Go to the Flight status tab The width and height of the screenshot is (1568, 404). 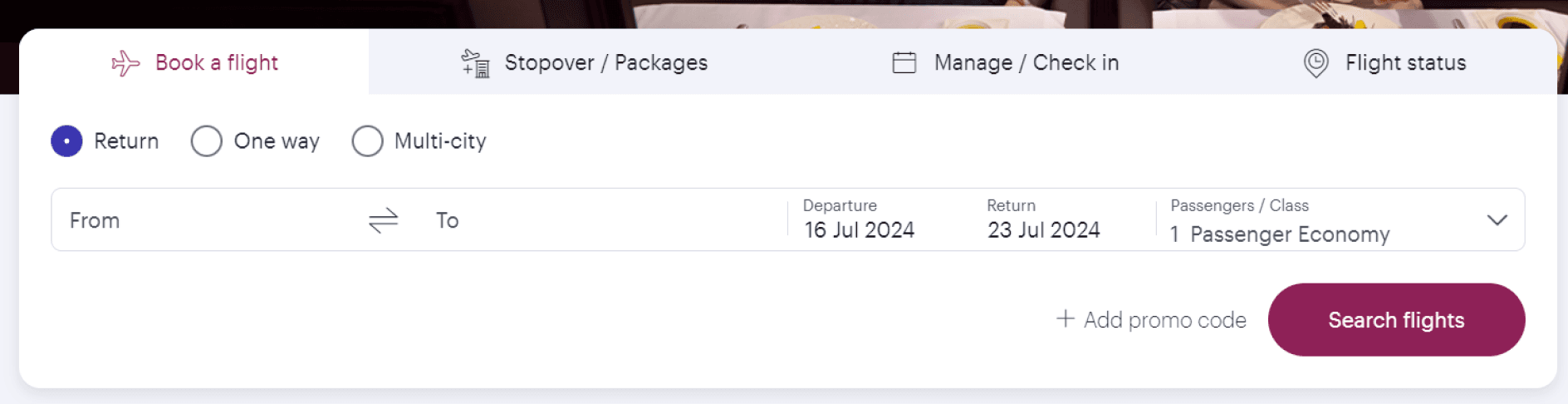tap(1385, 62)
